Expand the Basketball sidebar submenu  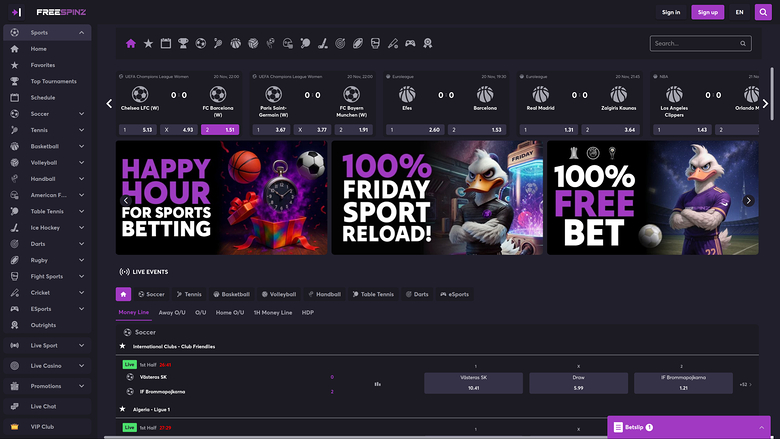(82, 146)
